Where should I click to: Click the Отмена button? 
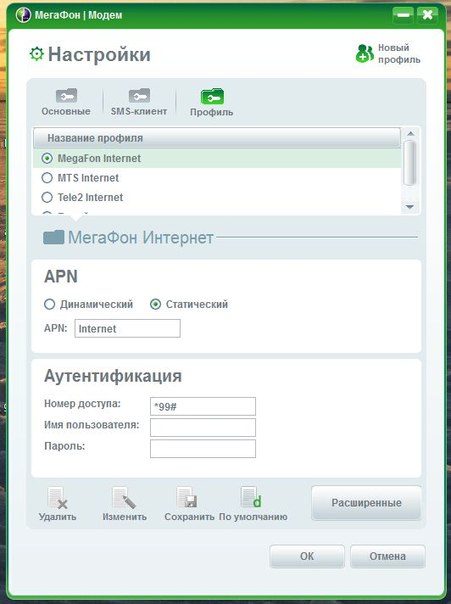click(x=387, y=556)
